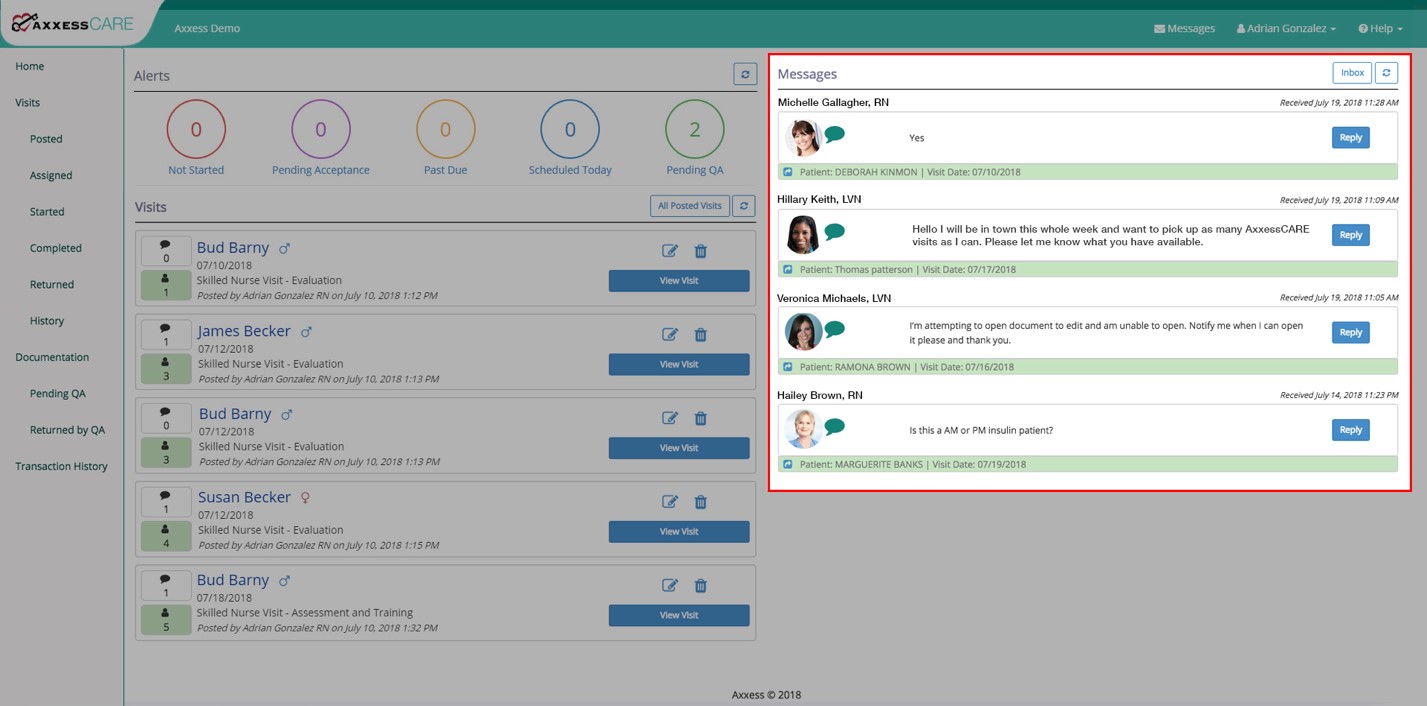Click the Pending QA alert circle
Image resolution: width=1427 pixels, height=706 pixels.
[695, 130]
